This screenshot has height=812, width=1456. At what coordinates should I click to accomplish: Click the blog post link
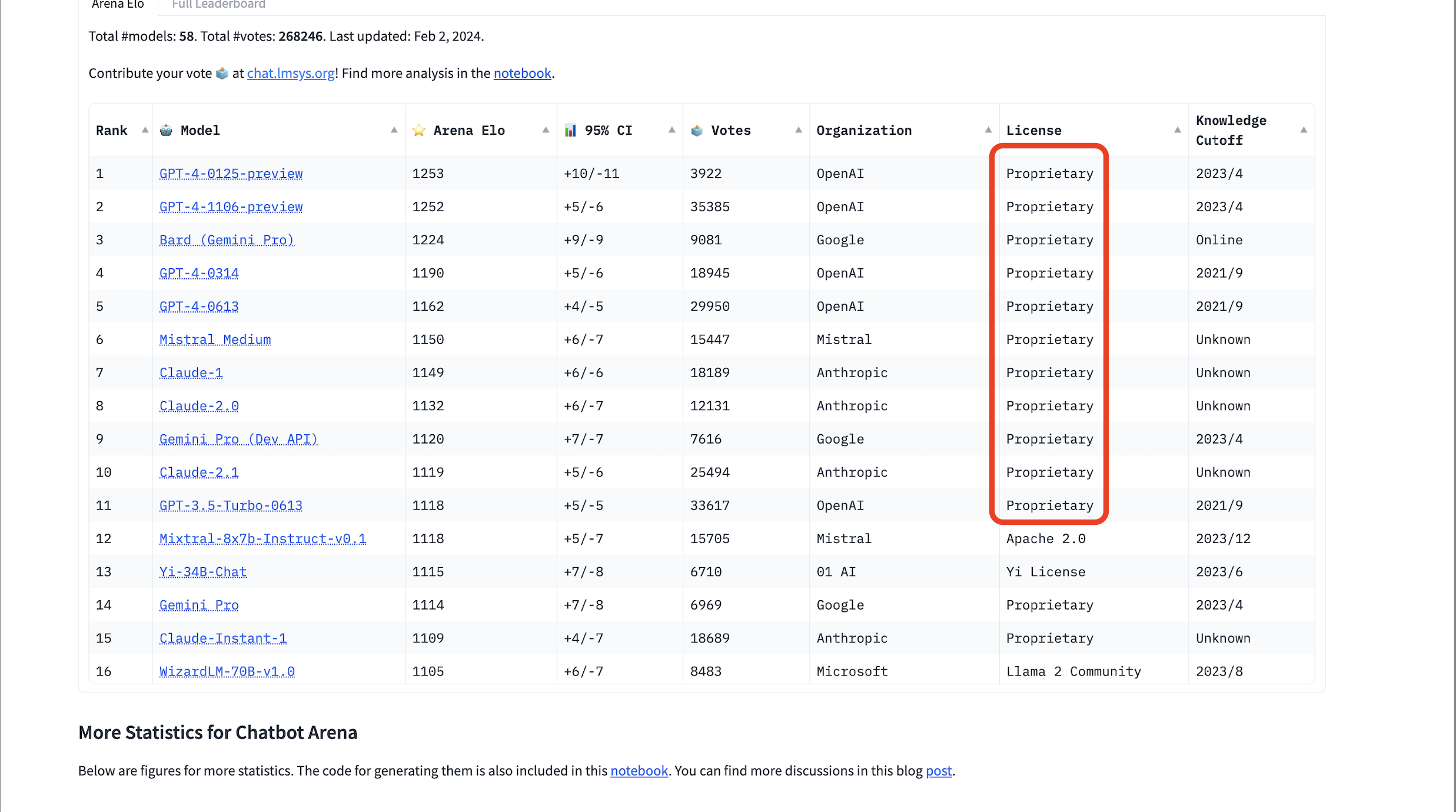coord(938,771)
